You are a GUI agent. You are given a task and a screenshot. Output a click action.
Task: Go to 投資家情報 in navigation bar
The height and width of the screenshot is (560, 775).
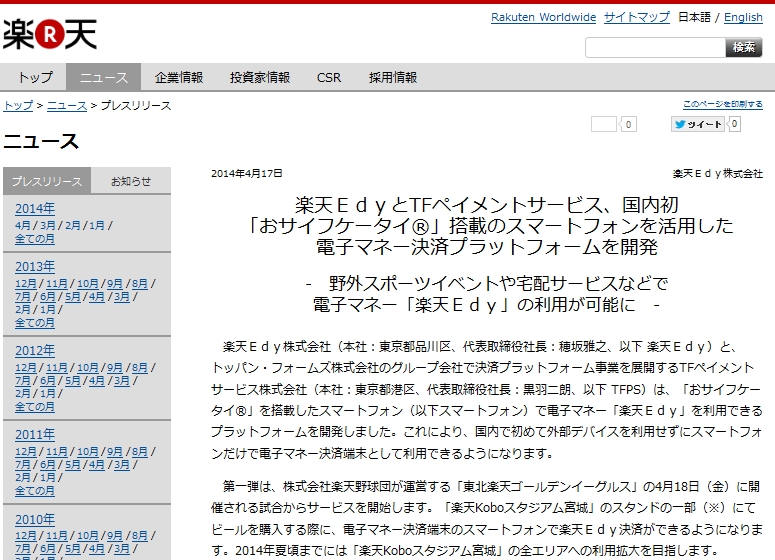click(259, 78)
